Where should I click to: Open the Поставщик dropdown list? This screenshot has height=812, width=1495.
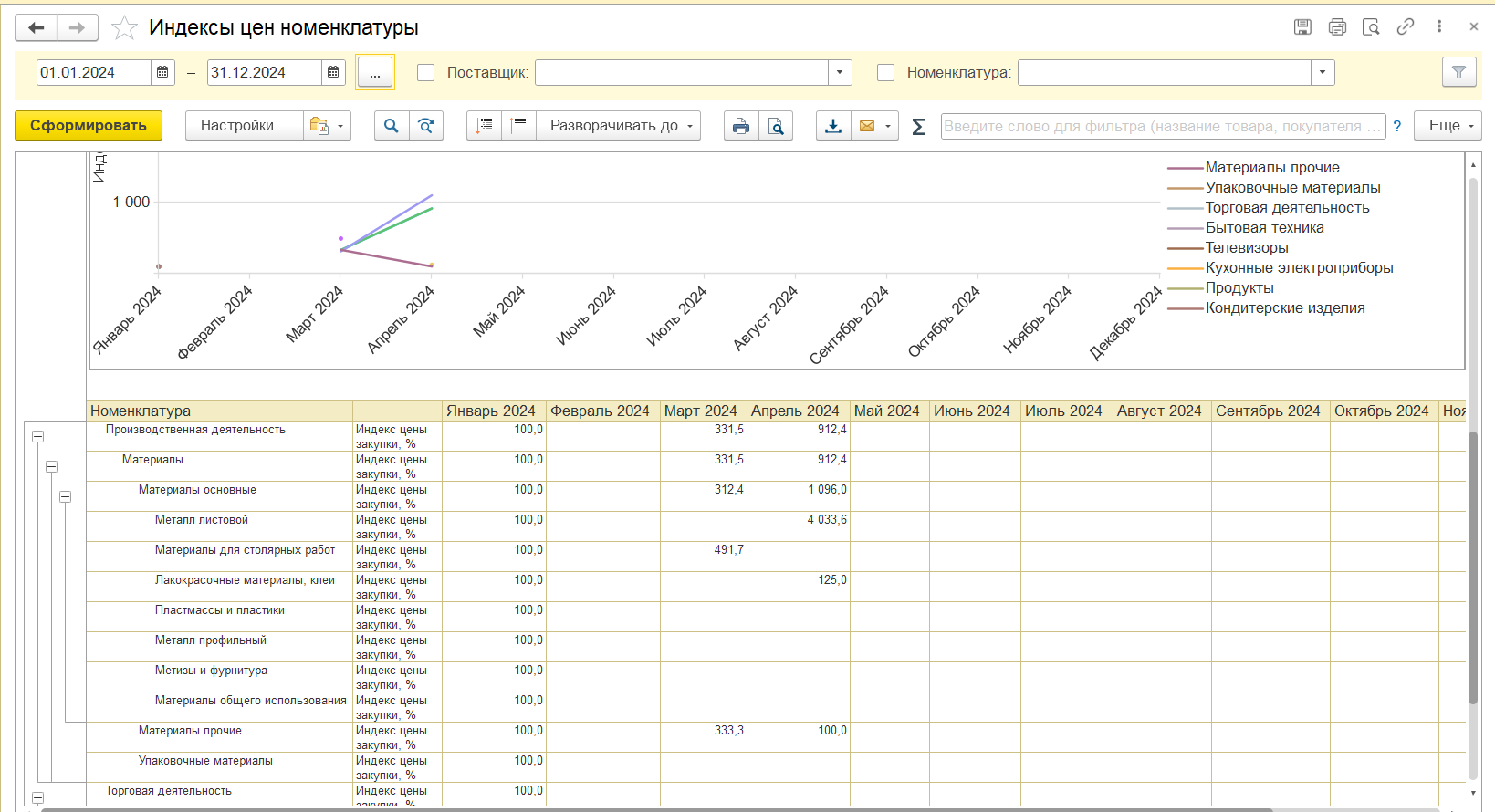[840, 72]
